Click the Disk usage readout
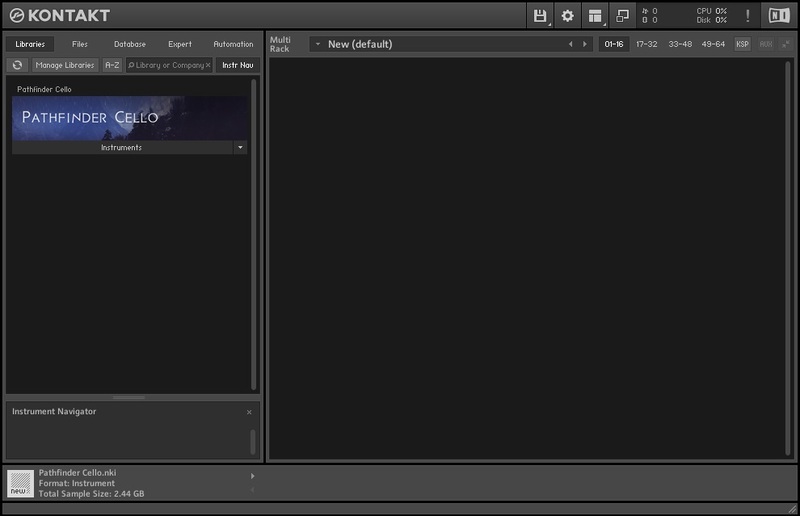This screenshot has height=516, width=800. 712,20
